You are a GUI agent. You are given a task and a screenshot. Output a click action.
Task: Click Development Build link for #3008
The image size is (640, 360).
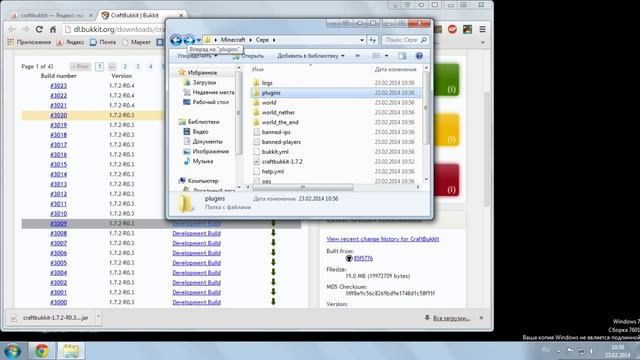coord(196,233)
